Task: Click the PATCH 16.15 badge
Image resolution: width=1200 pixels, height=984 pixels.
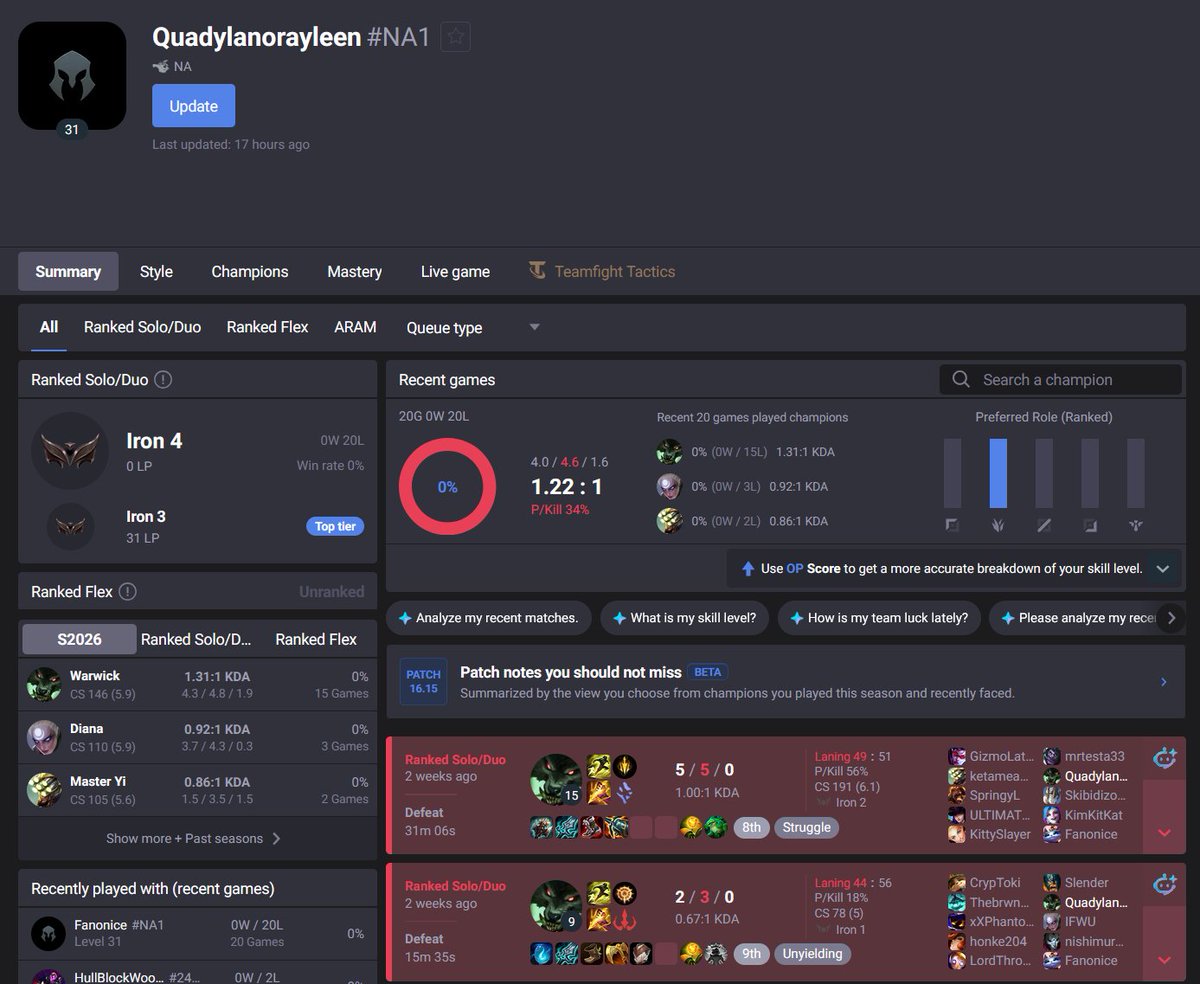Action: (423, 682)
